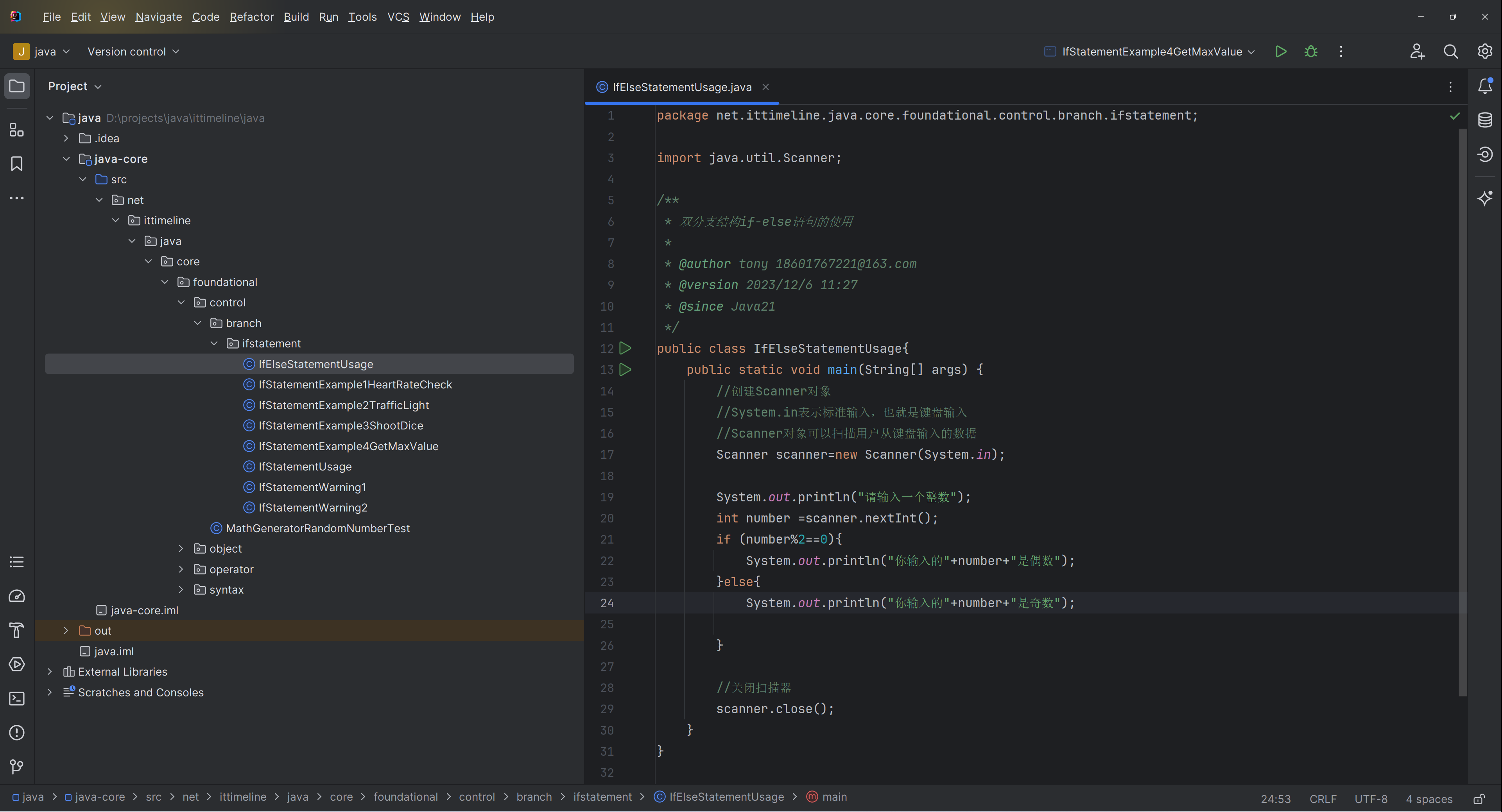Open the Build menu

point(296,17)
